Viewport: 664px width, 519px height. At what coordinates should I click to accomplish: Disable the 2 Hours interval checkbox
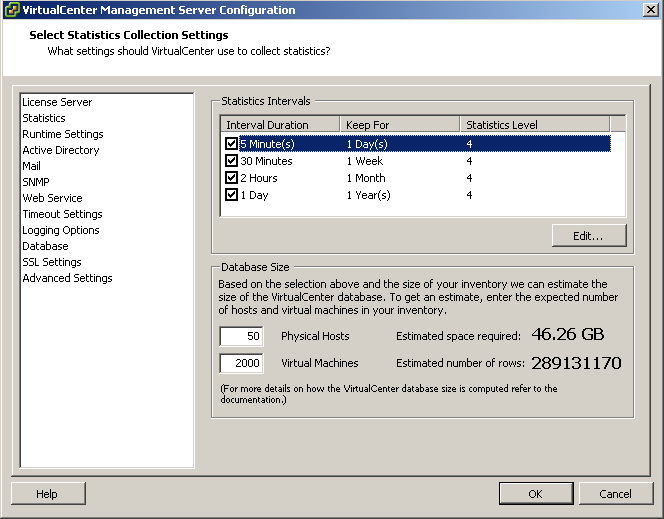232,178
